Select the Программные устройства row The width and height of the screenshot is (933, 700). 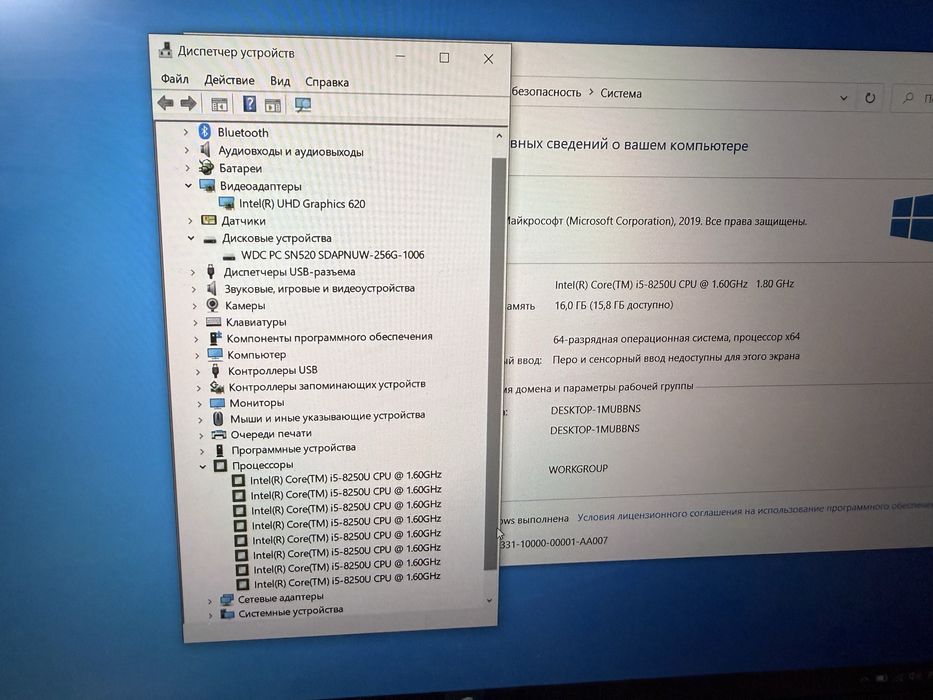click(x=293, y=448)
